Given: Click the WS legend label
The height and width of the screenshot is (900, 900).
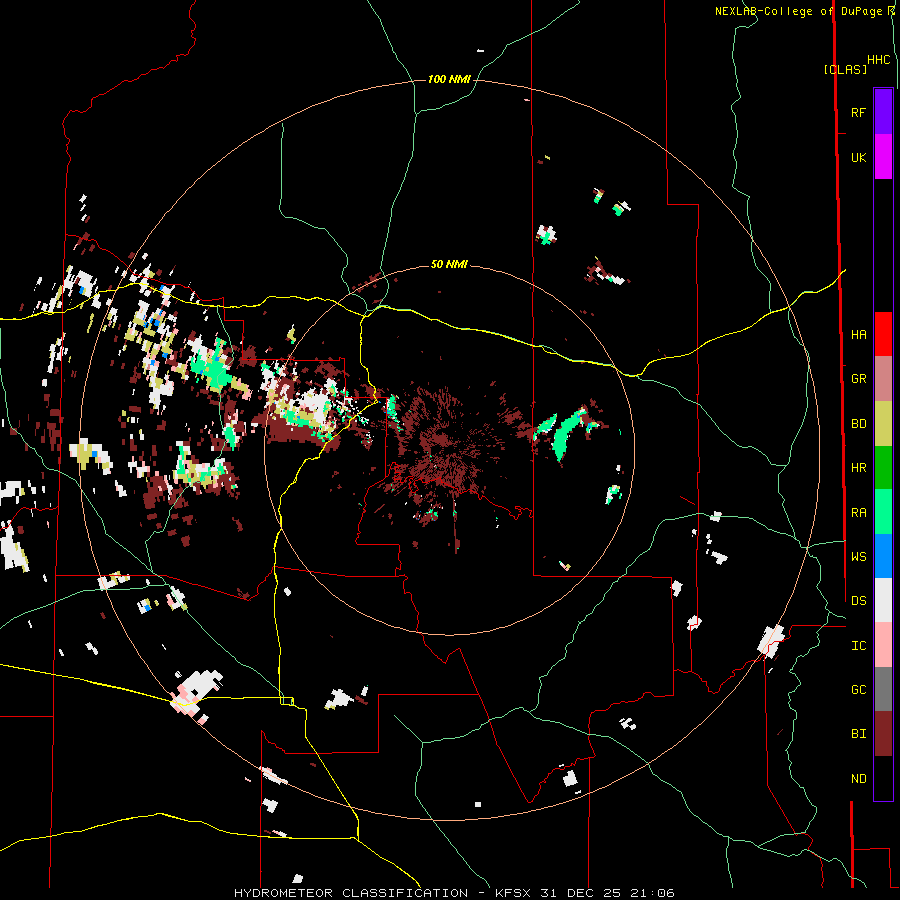Looking at the screenshot, I should click(858, 556).
